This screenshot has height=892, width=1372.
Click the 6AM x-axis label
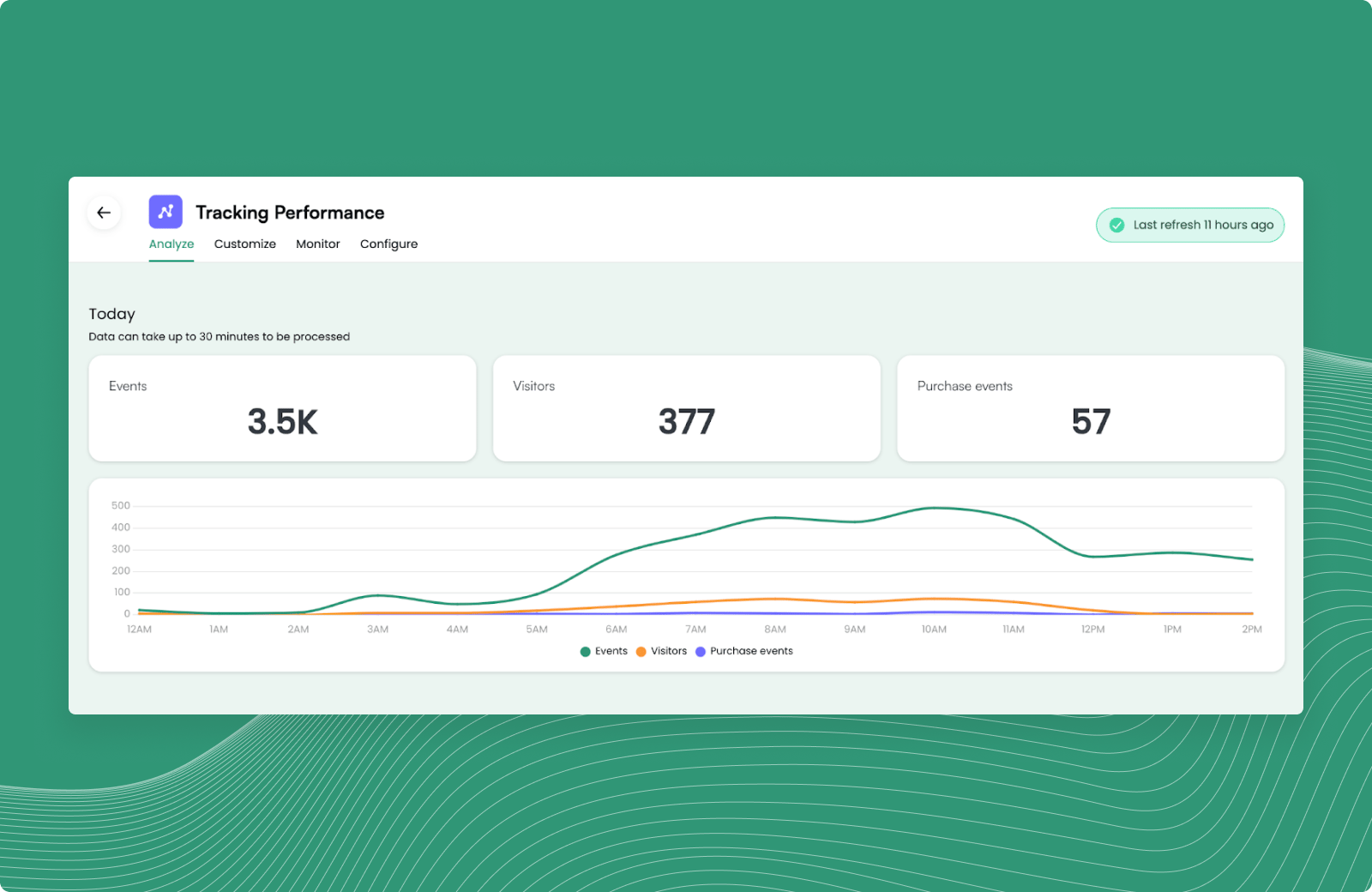tap(617, 630)
